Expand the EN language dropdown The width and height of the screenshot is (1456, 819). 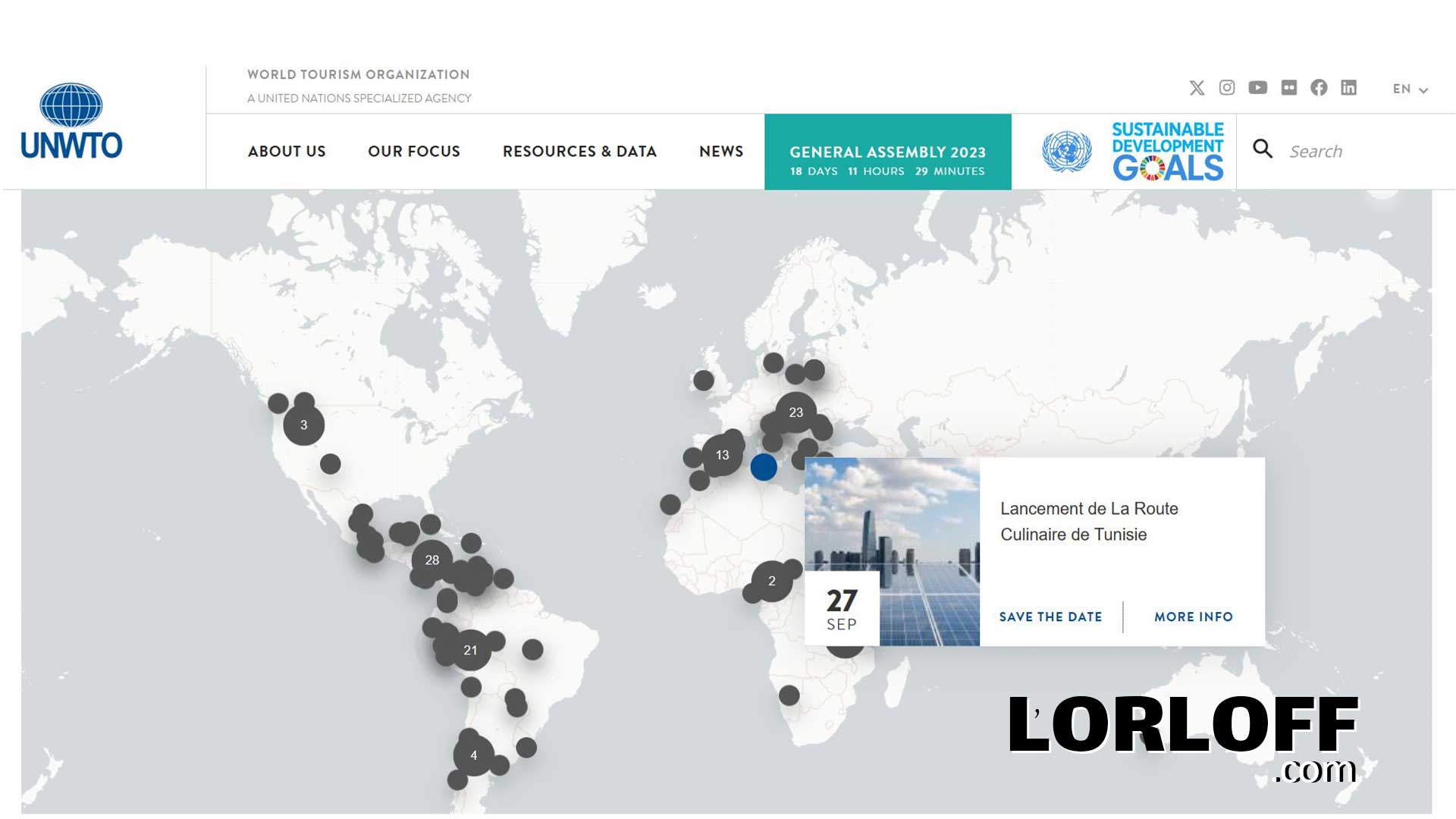[x=1410, y=89]
